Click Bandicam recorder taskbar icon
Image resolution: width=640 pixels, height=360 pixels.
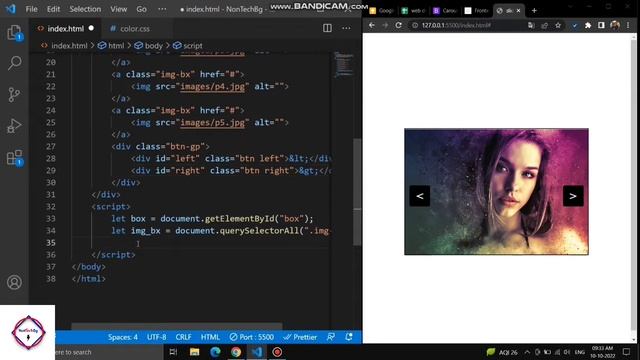point(277,352)
